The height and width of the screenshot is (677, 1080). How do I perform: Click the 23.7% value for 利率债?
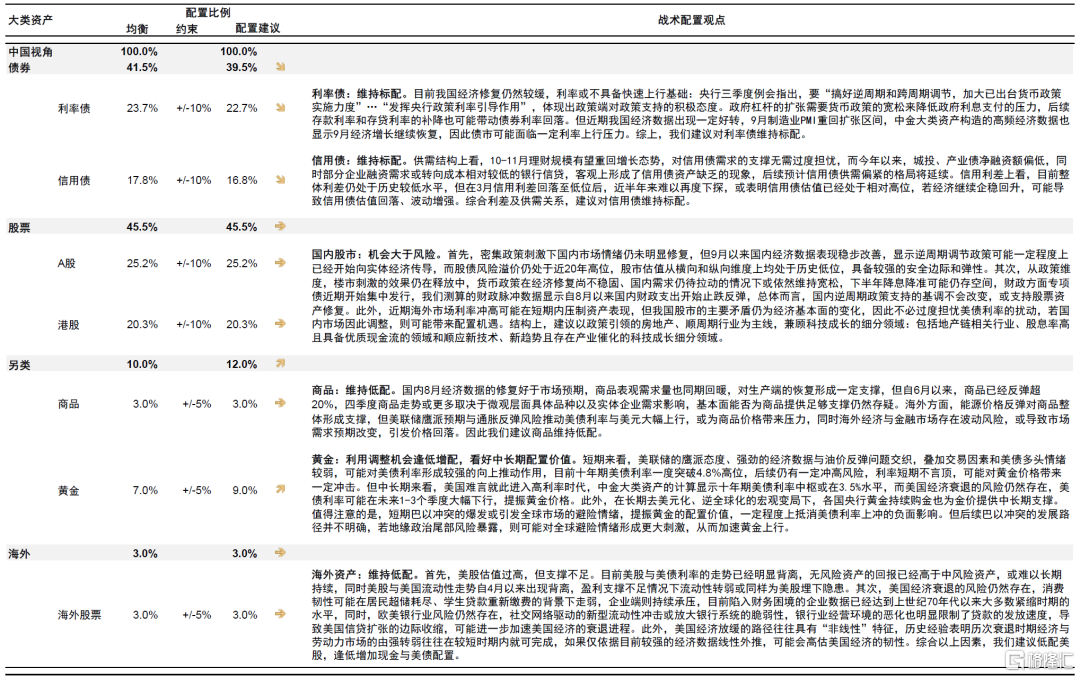click(x=142, y=108)
